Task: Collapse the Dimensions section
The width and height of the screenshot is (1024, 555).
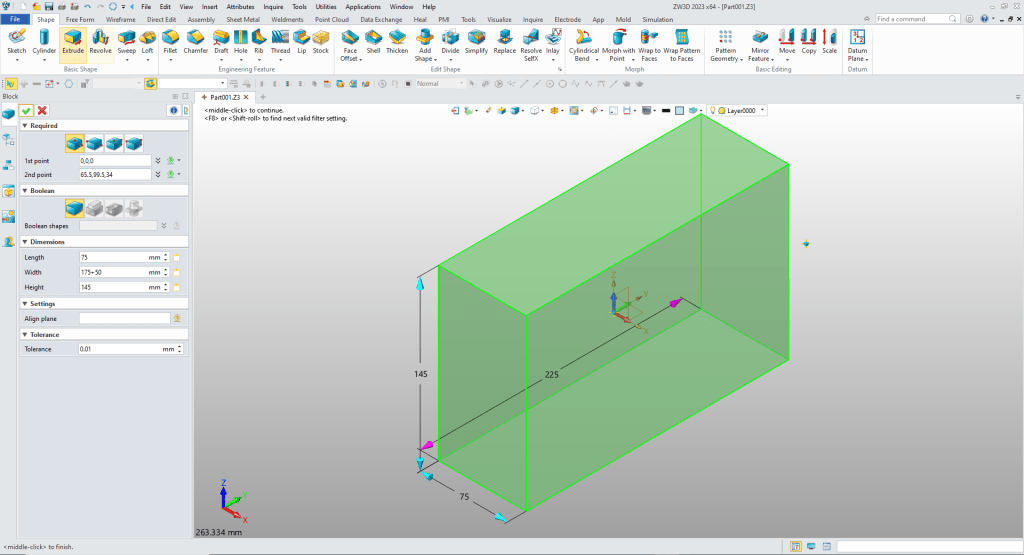Action: point(24,241)
